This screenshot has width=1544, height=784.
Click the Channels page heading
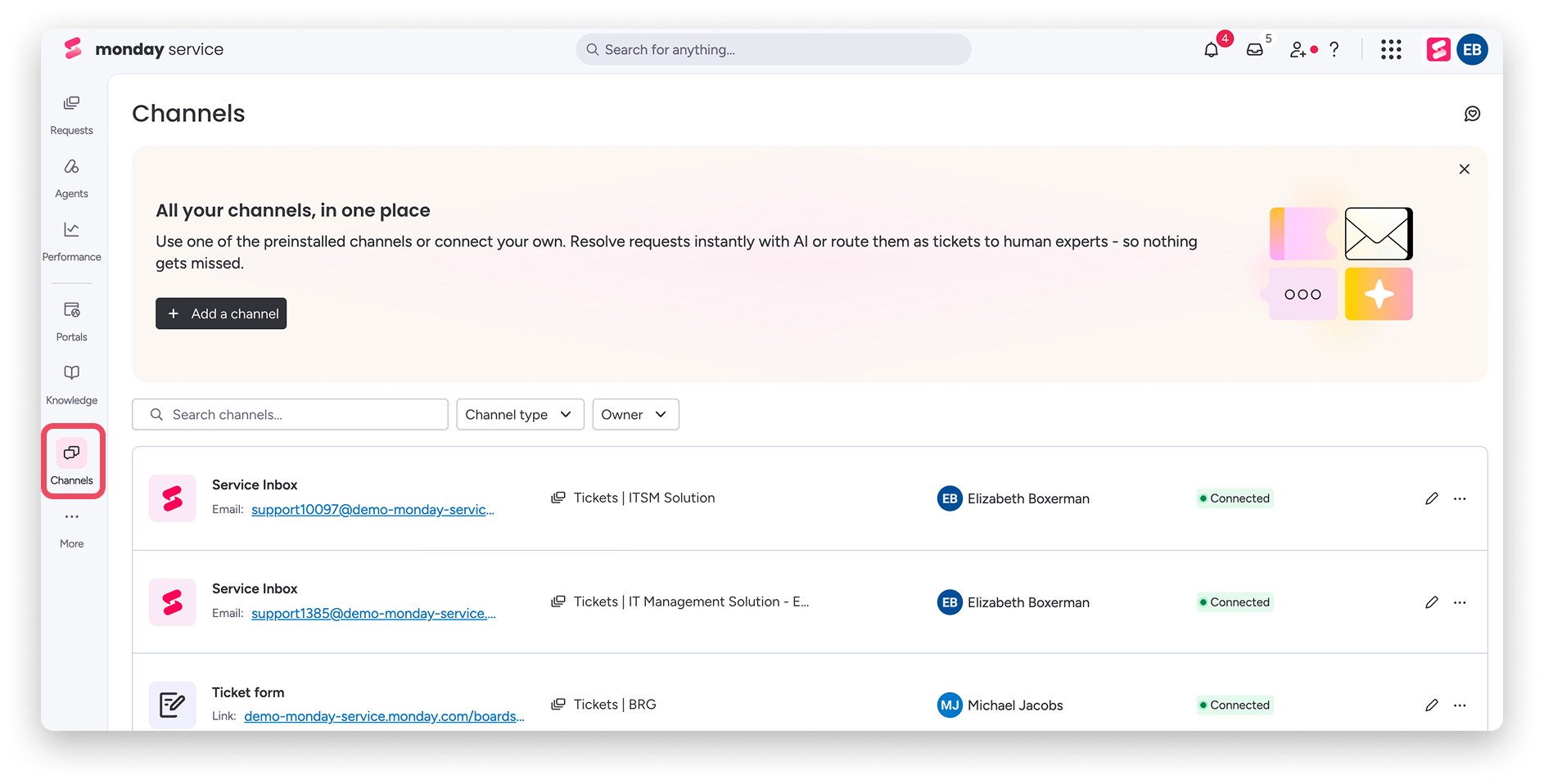(x=188, y=114)
